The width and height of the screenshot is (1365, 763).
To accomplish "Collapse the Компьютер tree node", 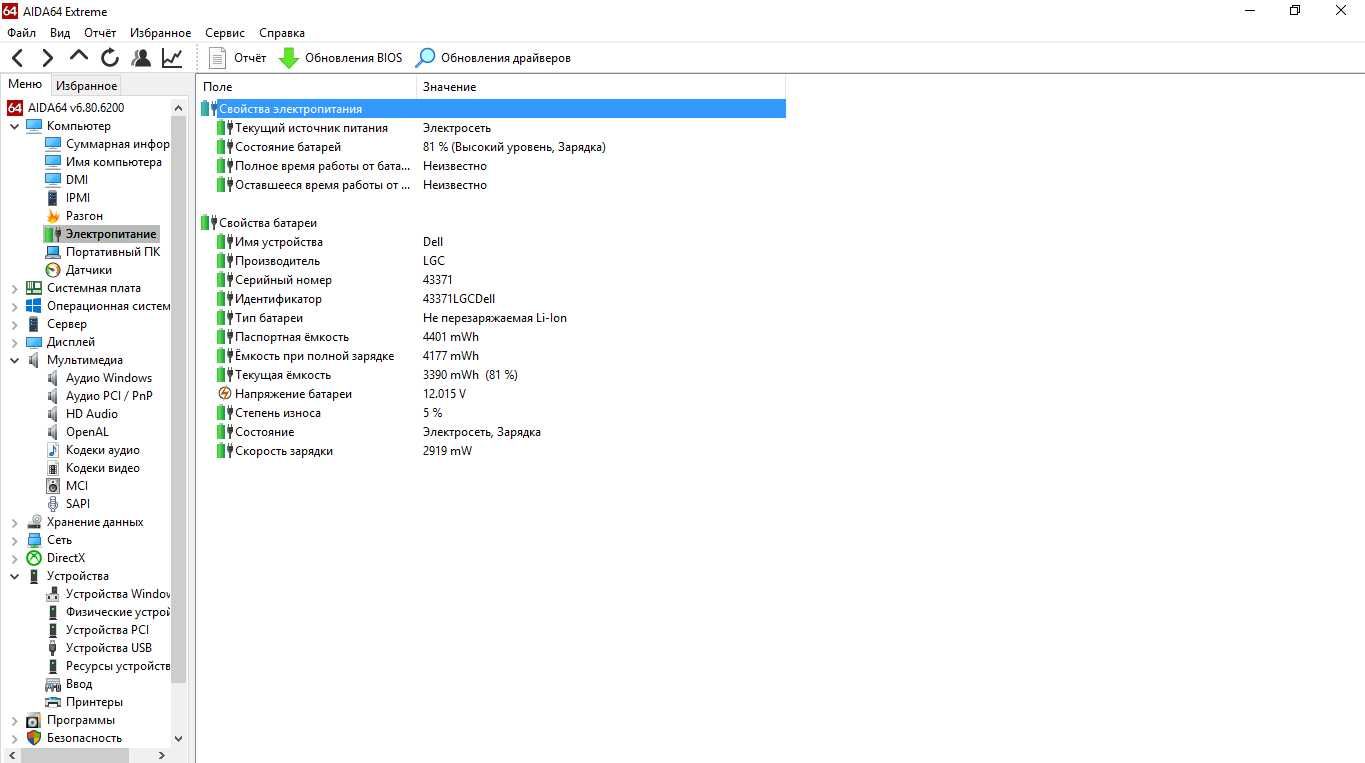I will (x=15, y=126).
